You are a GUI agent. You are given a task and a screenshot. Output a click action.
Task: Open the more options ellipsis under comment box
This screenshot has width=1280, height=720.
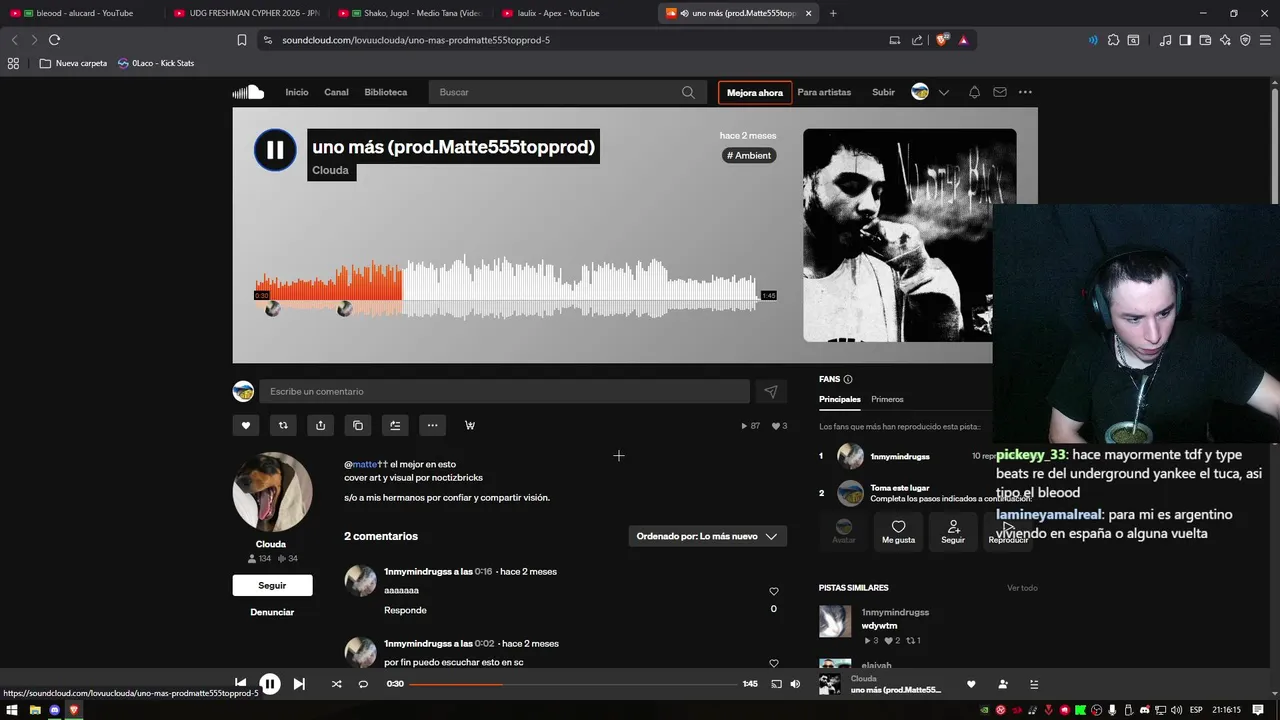click(432, 425)
